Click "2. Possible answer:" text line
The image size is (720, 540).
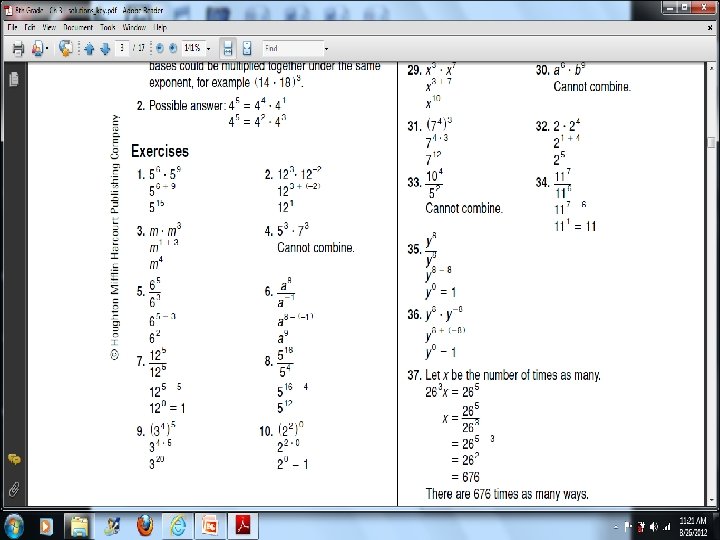coord(181,106)
